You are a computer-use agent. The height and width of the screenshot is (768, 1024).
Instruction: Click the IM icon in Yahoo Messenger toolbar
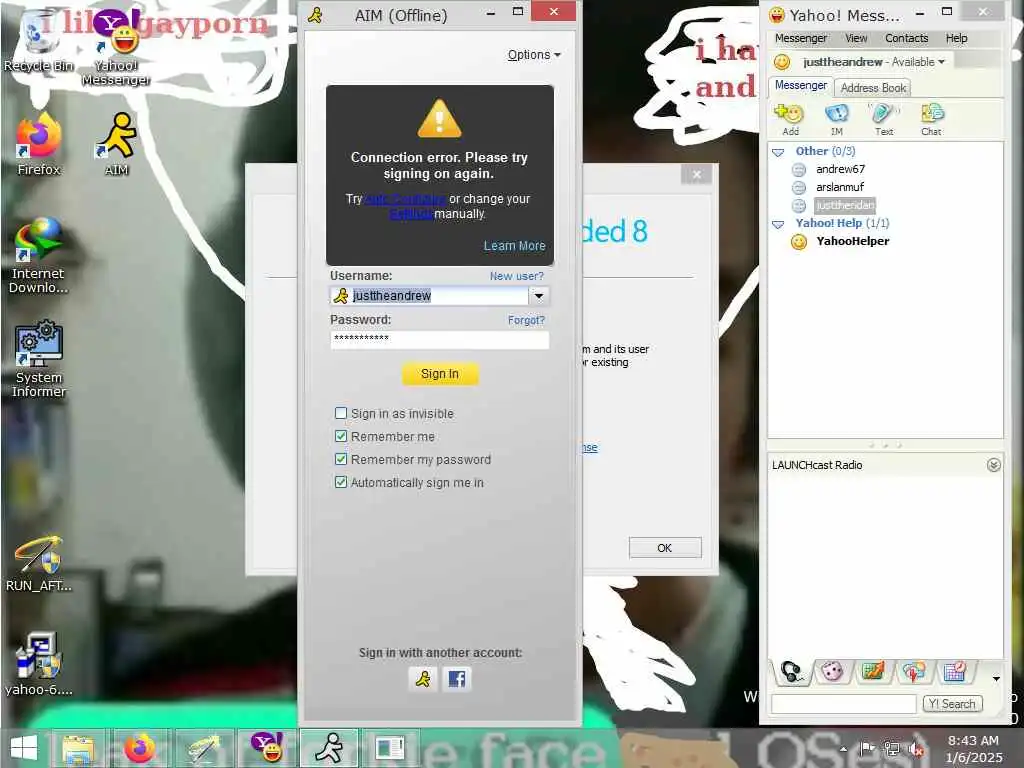coord(837,119)
